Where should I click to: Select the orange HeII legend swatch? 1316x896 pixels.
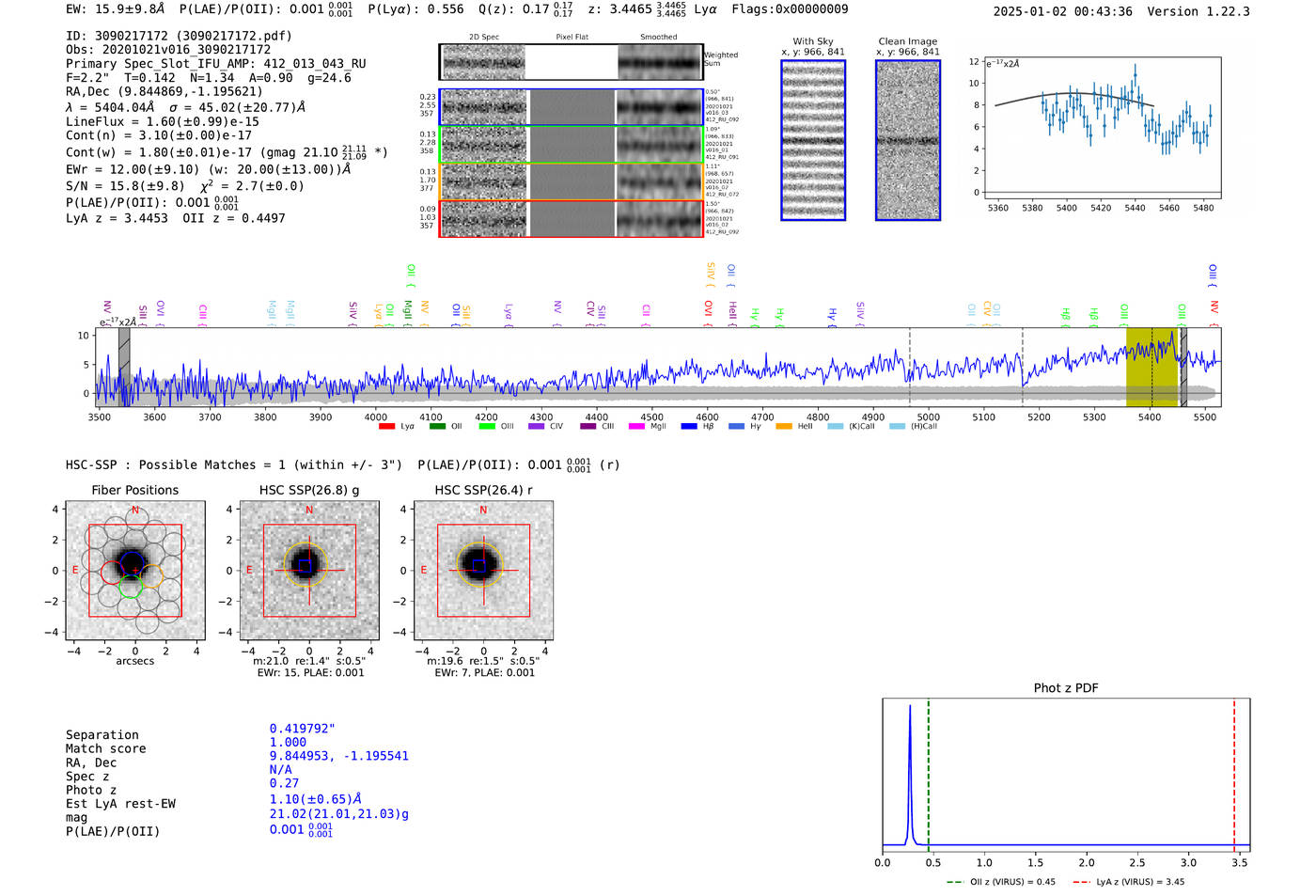(784, 427)
